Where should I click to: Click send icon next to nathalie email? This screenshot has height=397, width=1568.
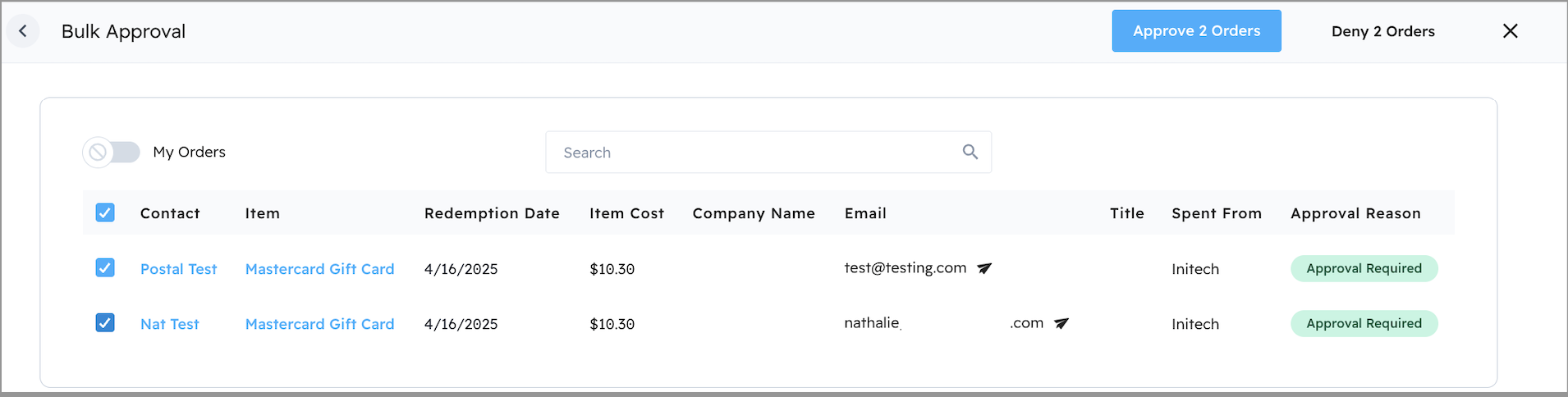click(1061, 323)
